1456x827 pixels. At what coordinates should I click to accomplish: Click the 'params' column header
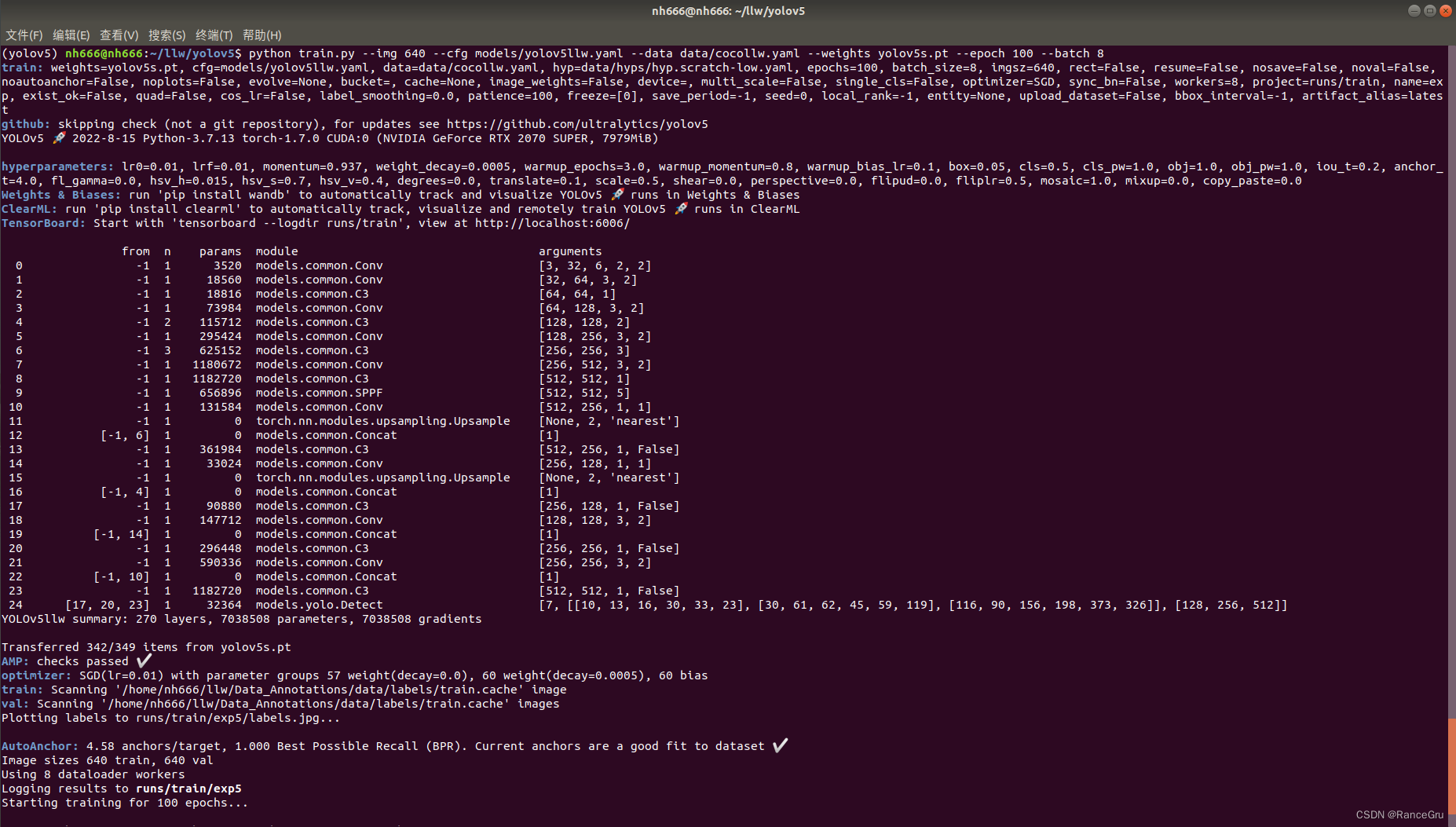220,251
